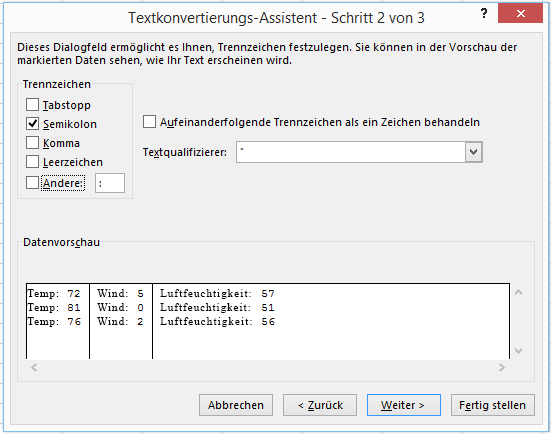Viewport: 551px width, 434px height.
Task: Proceed with the Weiter button
Action: 404,405
